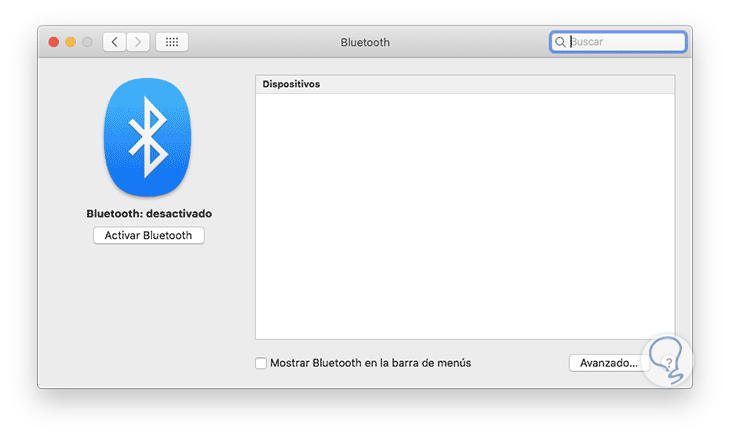Image resolution: width=730 pixels, height=438 pixels.
Task: Click the magnifier icon in search field
Action: pos(560,42)
